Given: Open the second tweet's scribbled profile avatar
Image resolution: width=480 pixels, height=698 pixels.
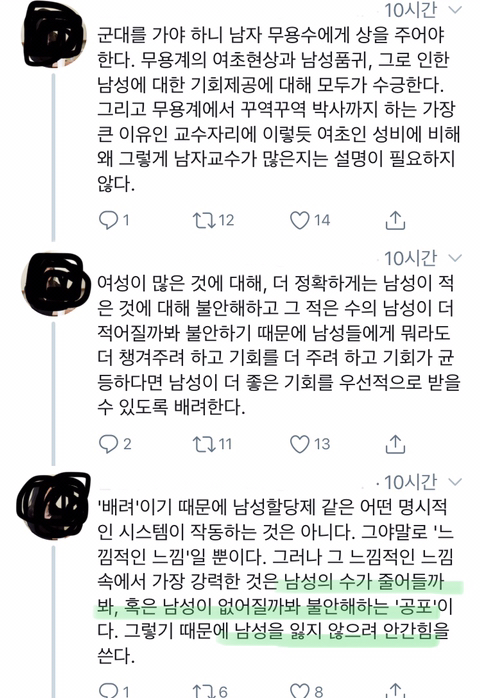Looking at the screenshot, I should tap(54, 283).
